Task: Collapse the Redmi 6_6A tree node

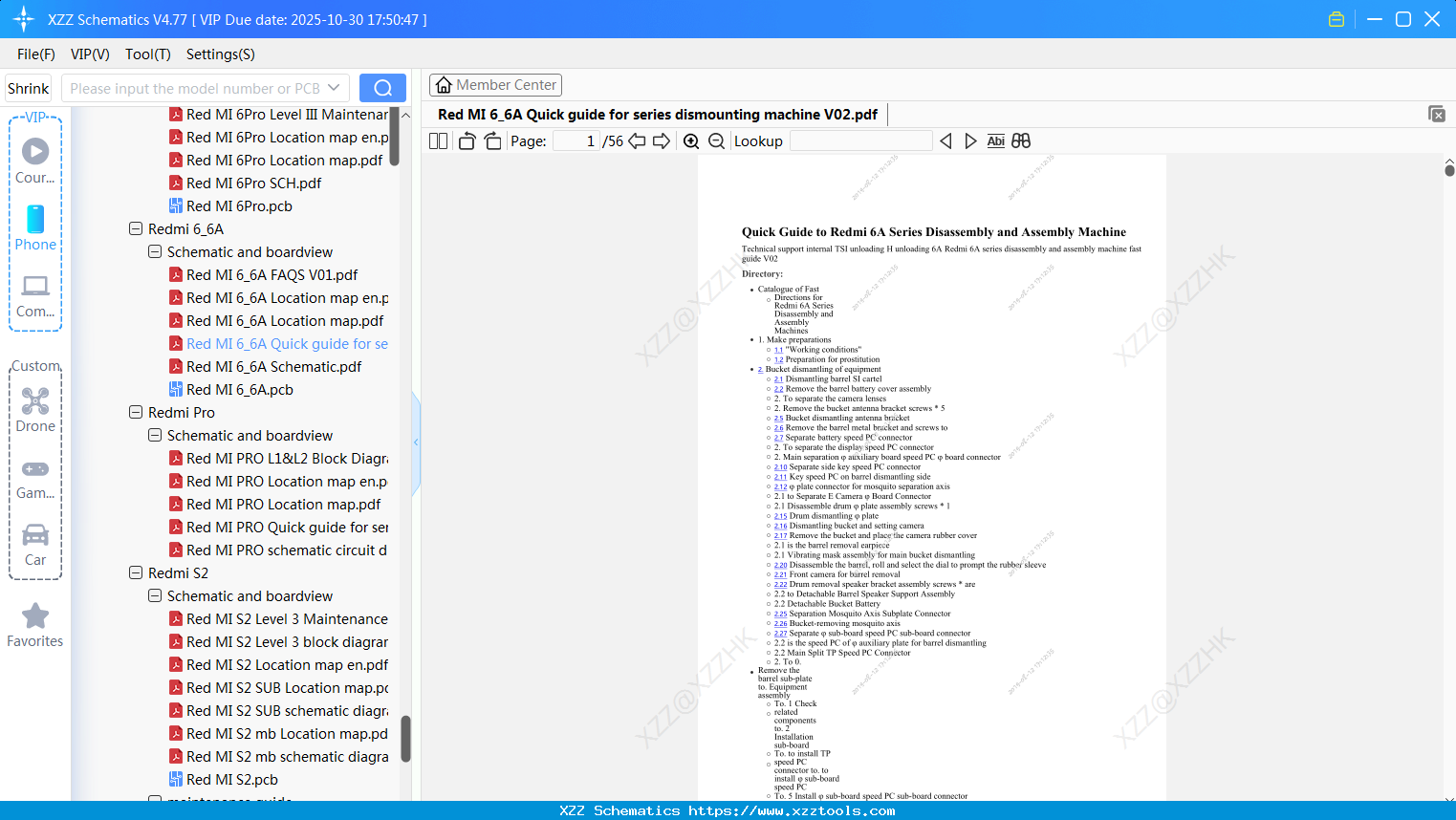Action: 136,229
